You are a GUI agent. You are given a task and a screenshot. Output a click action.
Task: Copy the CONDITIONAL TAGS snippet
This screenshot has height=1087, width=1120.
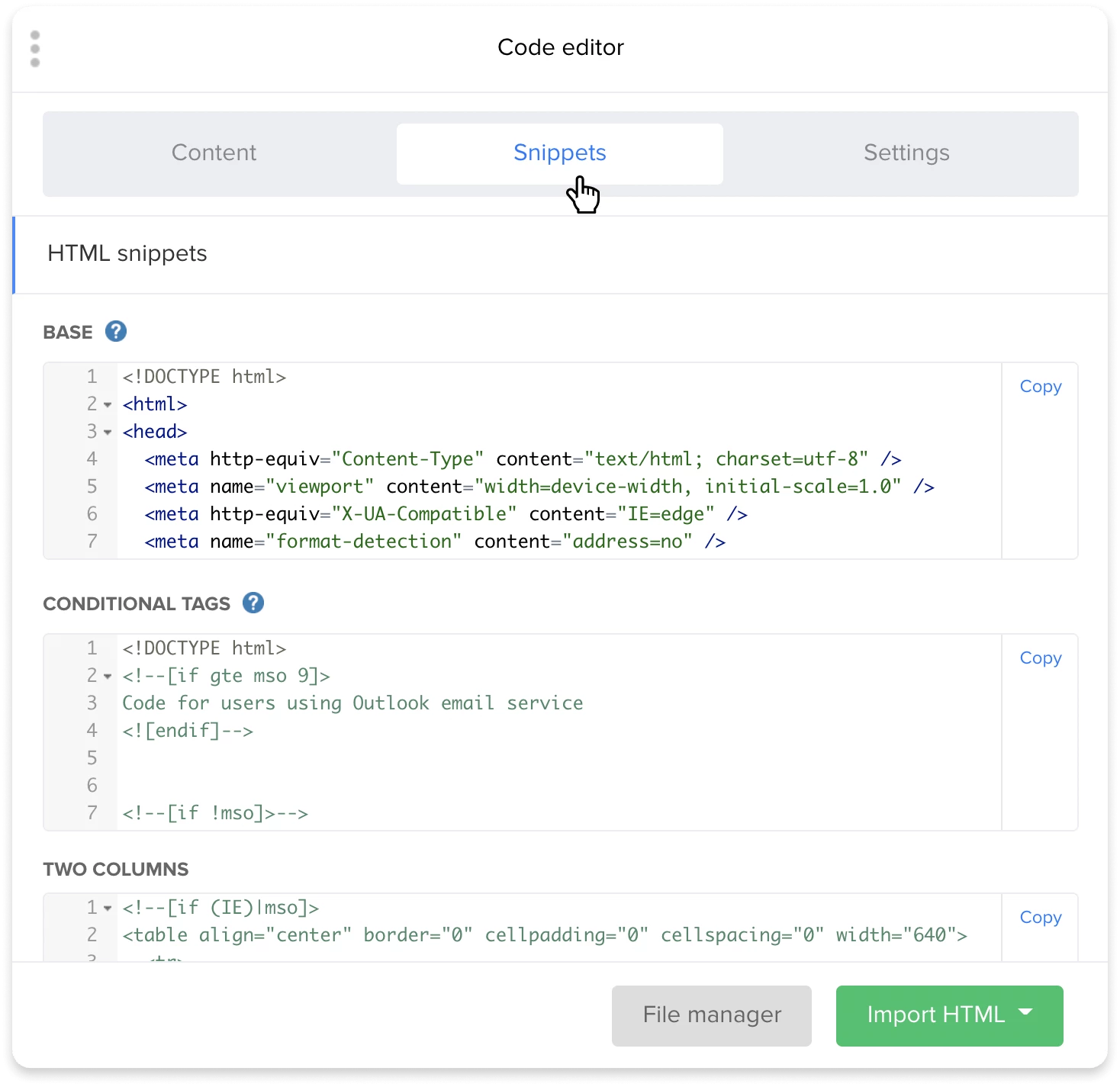1040,658
